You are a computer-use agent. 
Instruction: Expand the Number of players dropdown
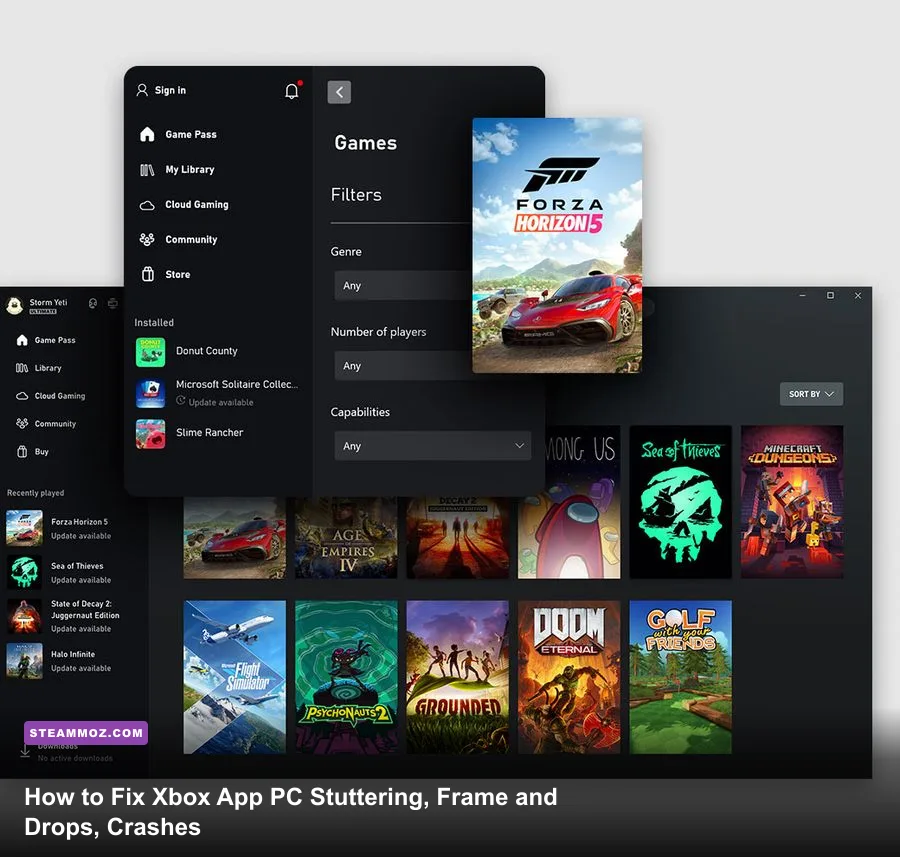click(403, 366)
